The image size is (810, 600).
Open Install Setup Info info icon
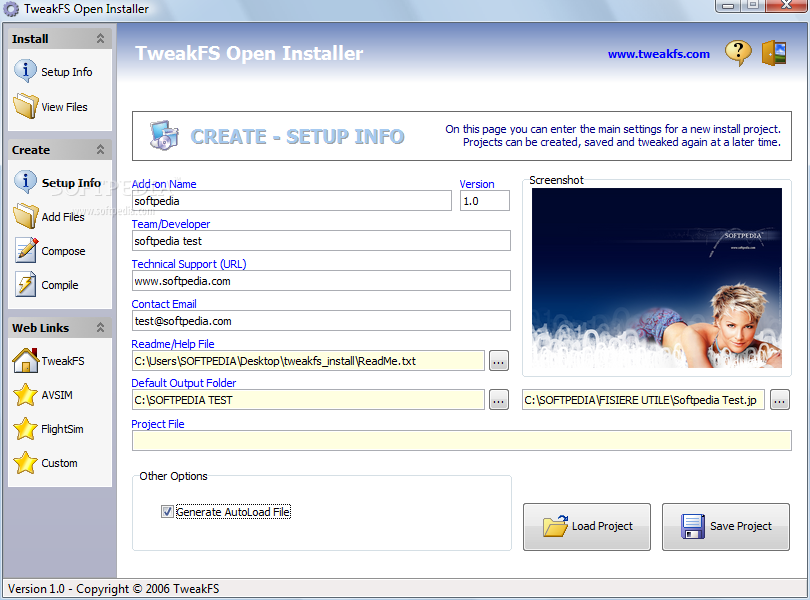pyautogui.click(x=25, y=71)
